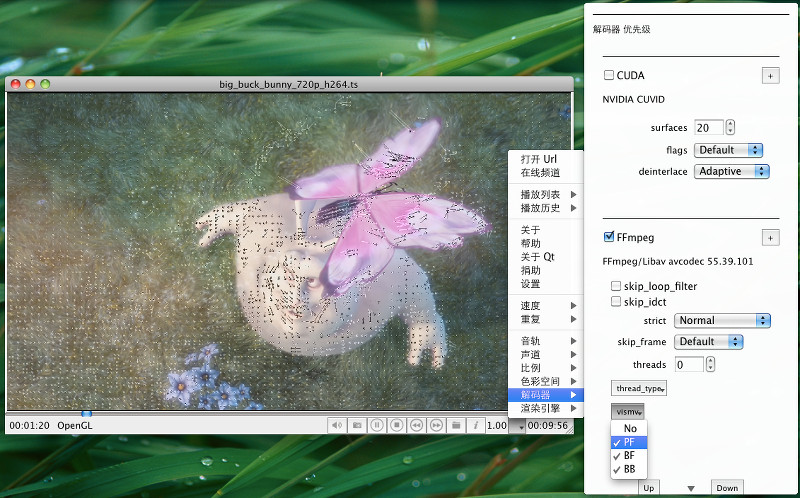Click the 00:01:20 elapsed time
The height and width of the screenshot is (498, 800).
coord(29,426)
